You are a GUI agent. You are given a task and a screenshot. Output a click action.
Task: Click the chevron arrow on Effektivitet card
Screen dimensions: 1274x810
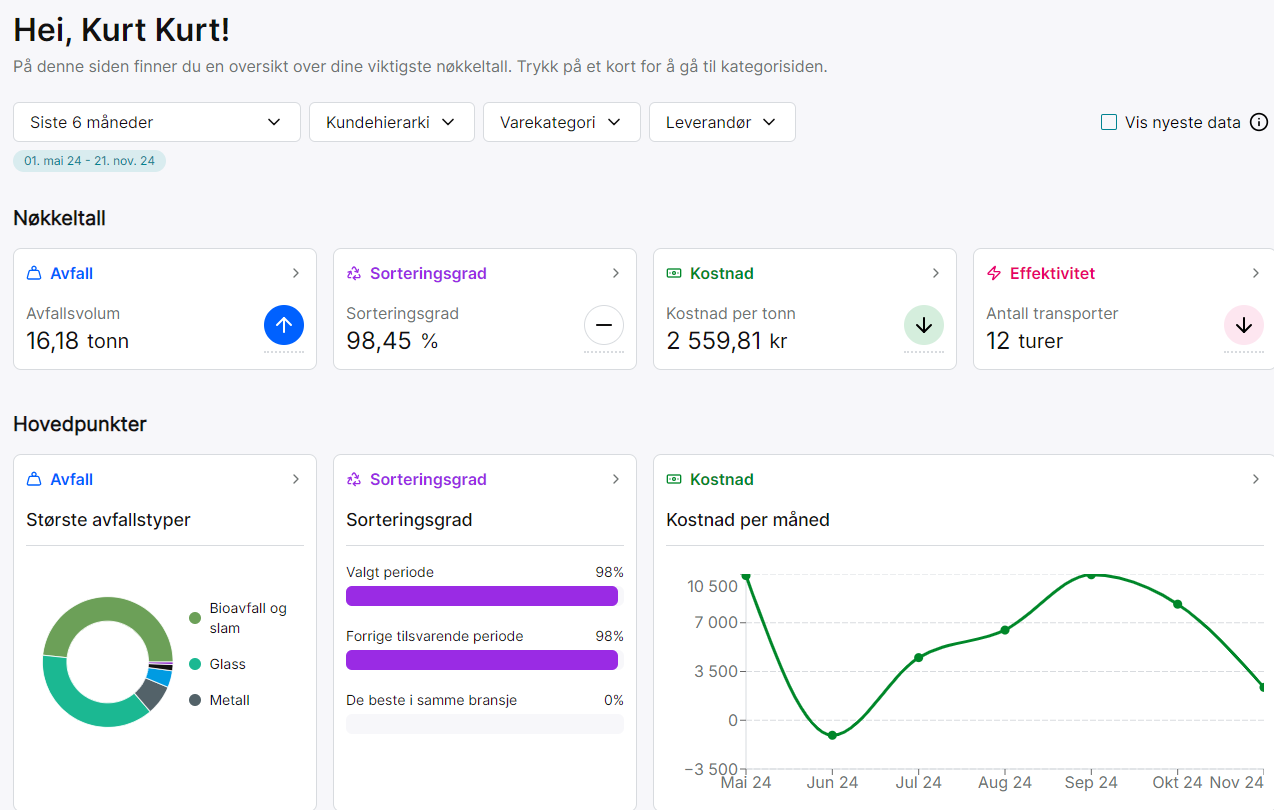tap(1256, 273)
